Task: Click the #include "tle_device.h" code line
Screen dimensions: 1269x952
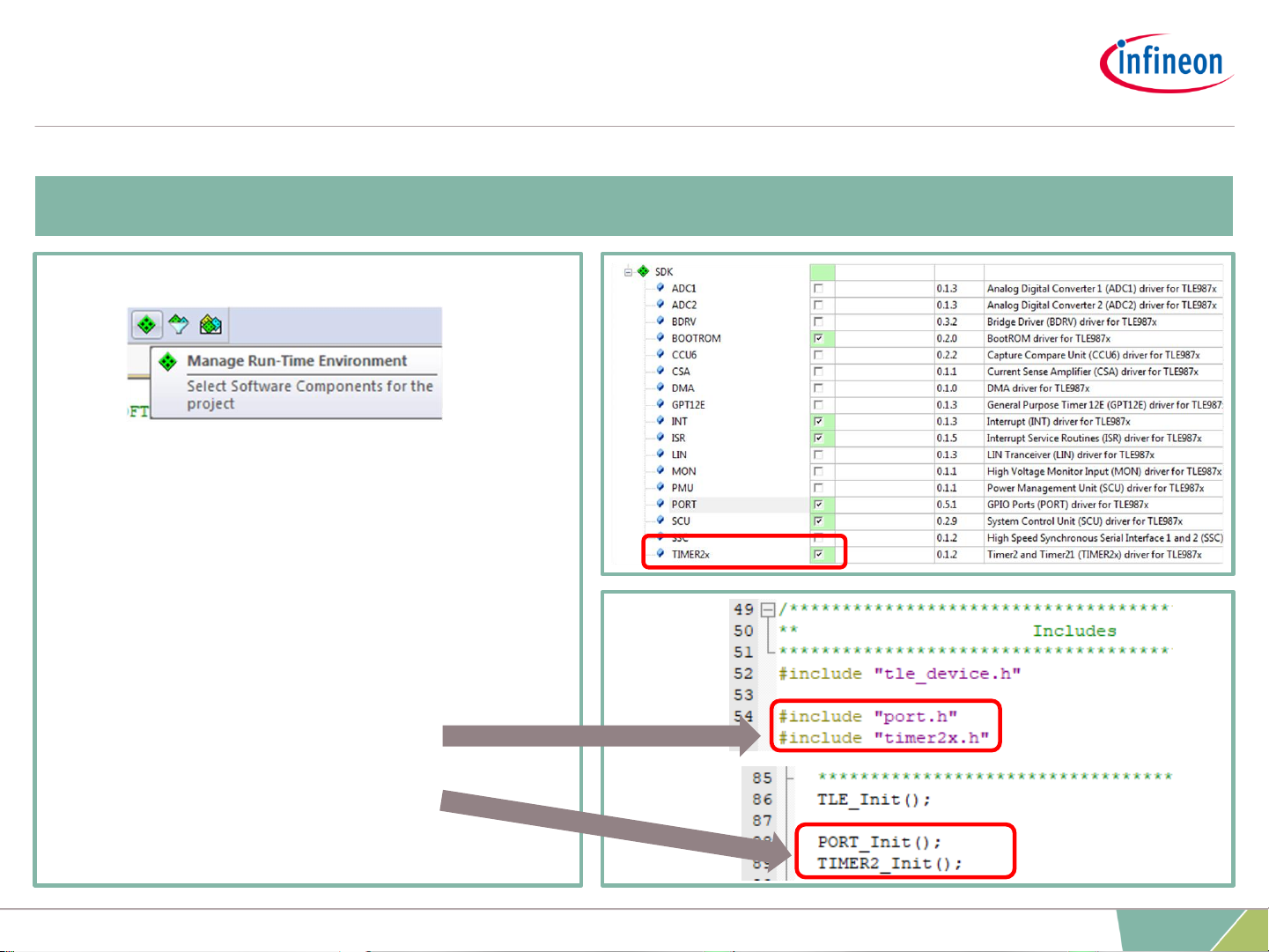Action: 899,674
